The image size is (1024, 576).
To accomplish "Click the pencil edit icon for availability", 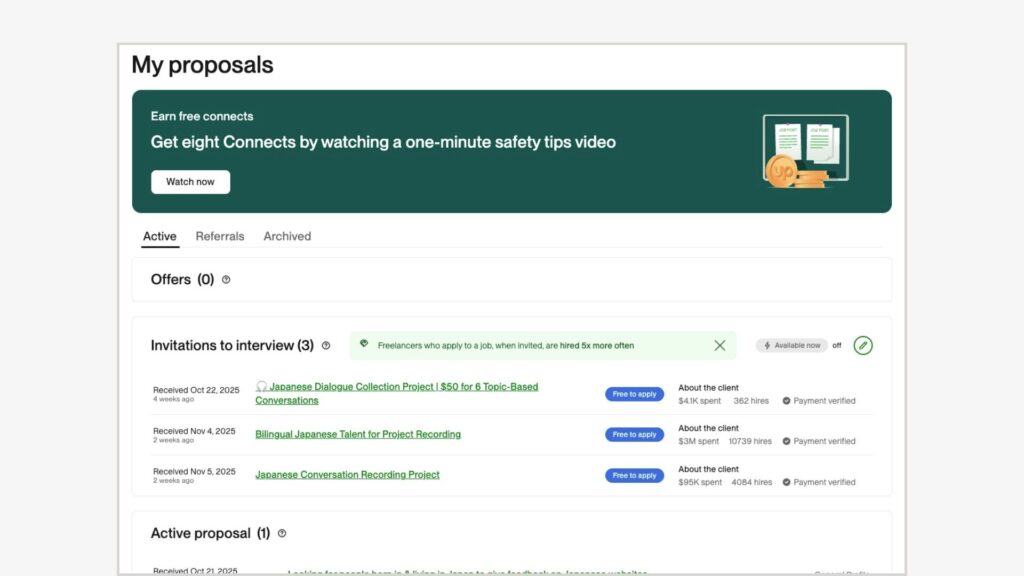I will coord(863,346).
